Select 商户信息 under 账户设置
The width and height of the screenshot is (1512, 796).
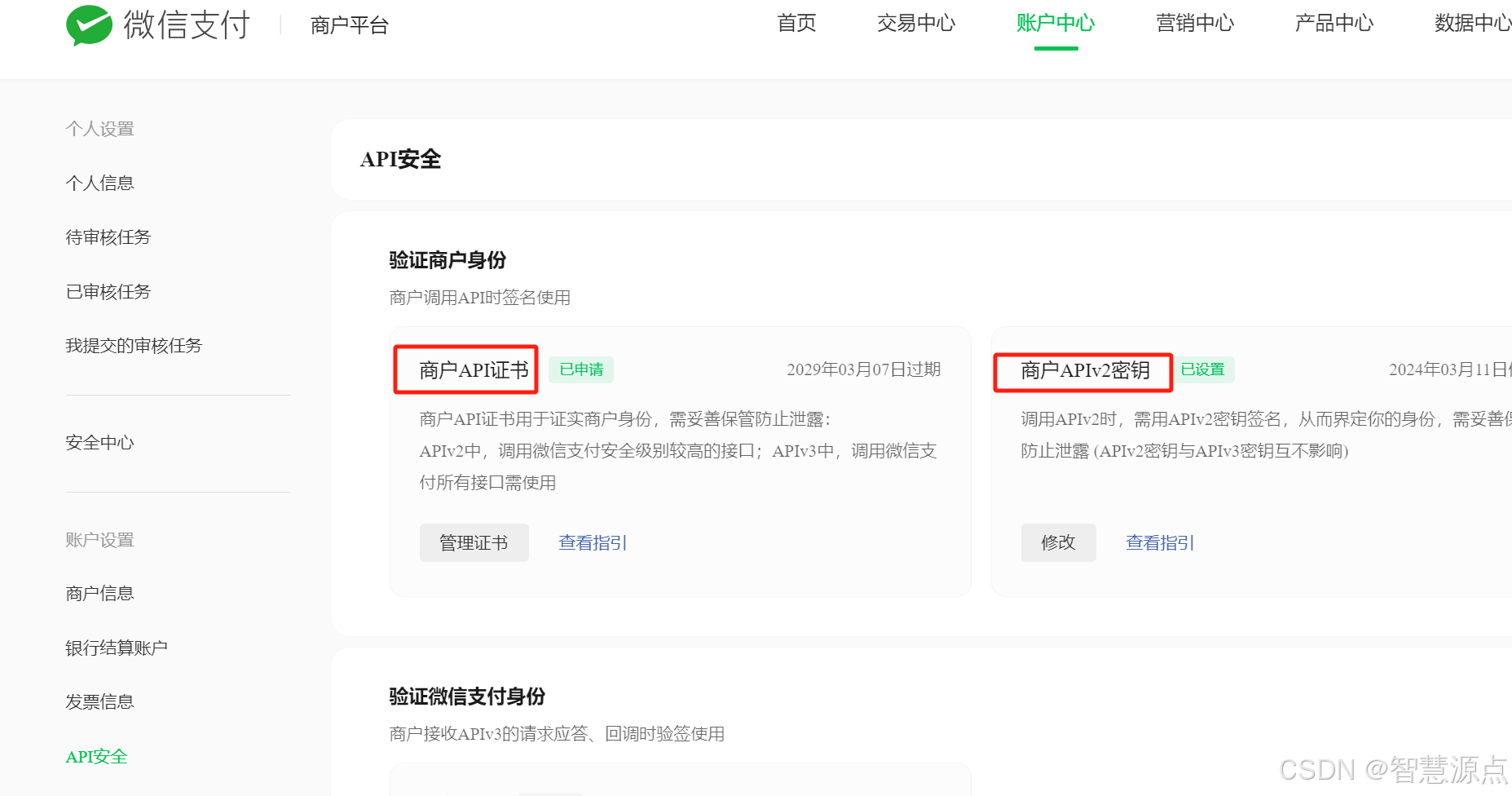point(99,592)
